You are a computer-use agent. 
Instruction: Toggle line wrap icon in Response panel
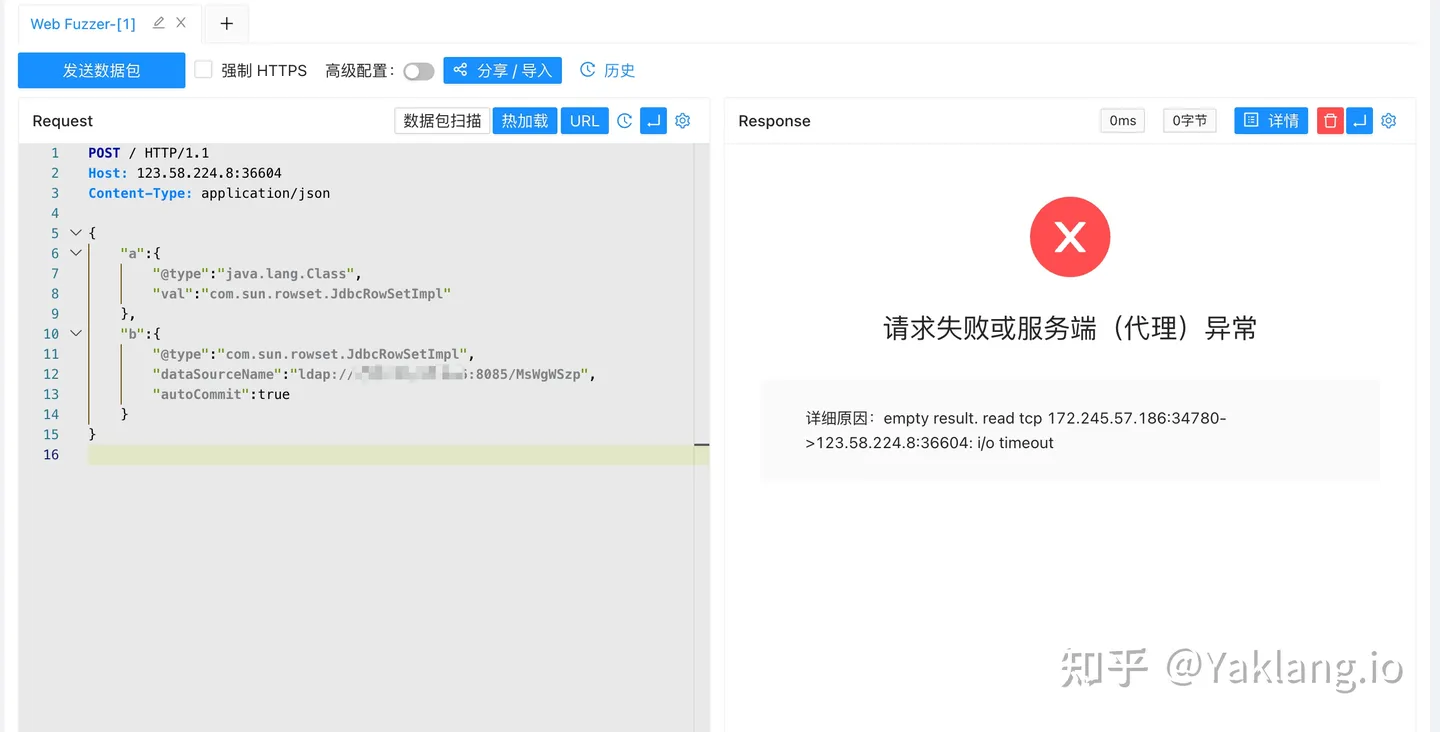point(1359,121)
